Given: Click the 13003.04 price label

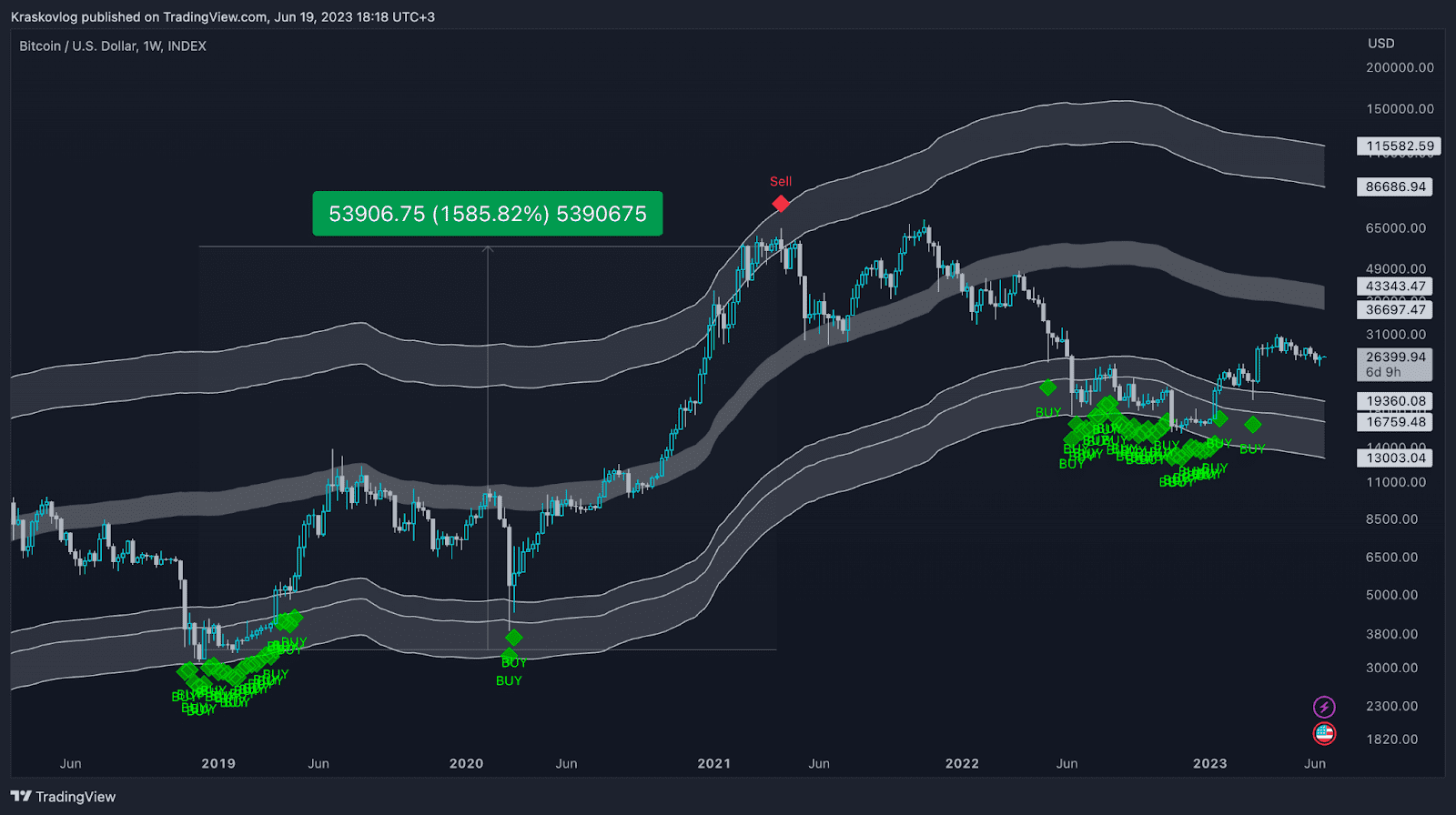Looking at the screenshot, I should point(1396,458).
